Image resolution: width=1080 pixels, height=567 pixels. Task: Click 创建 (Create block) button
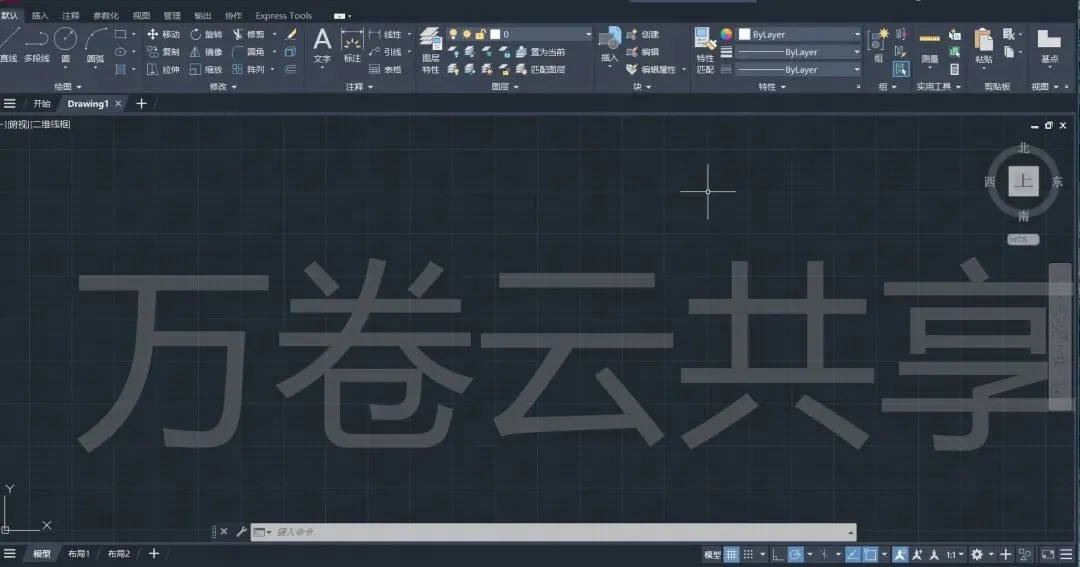point(643,34)
